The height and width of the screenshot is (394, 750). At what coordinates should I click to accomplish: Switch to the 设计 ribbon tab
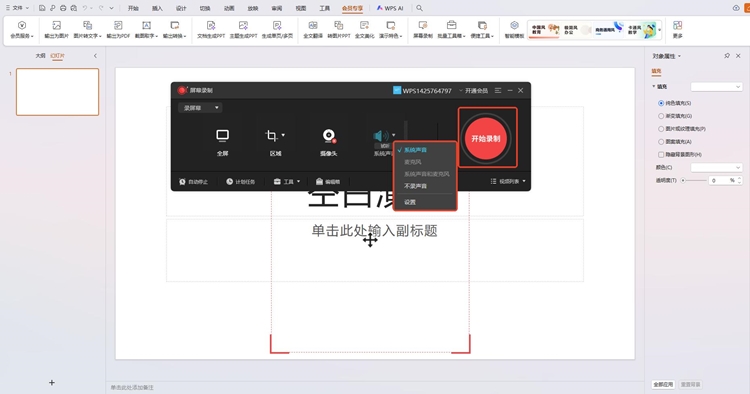click(x=181, y=8)
